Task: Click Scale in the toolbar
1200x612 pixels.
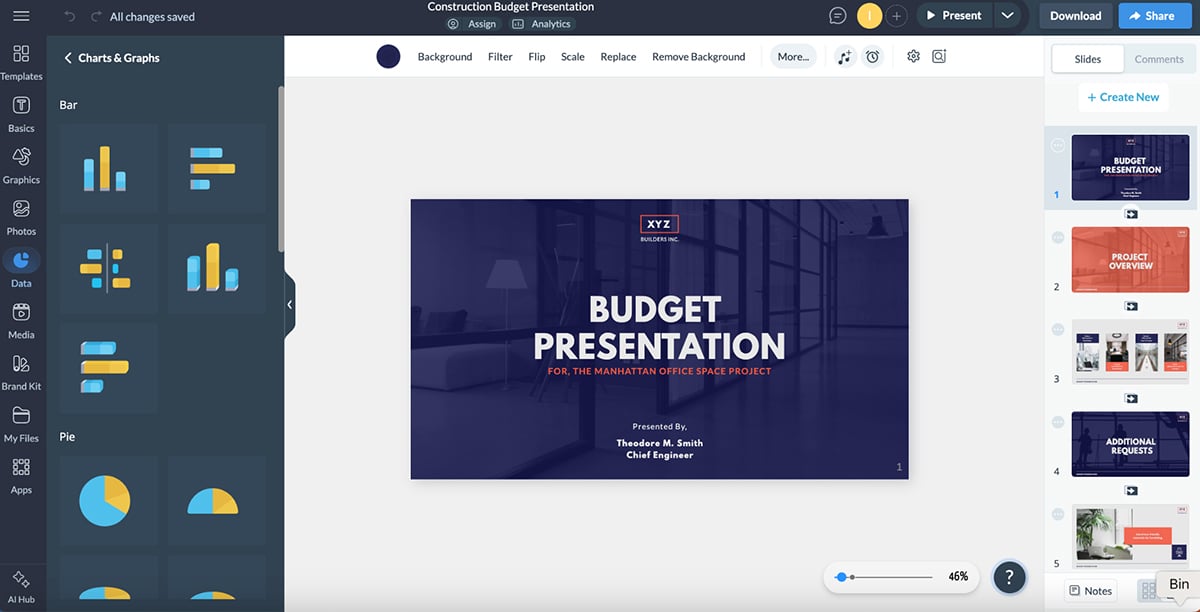Action: pos(573,57)
